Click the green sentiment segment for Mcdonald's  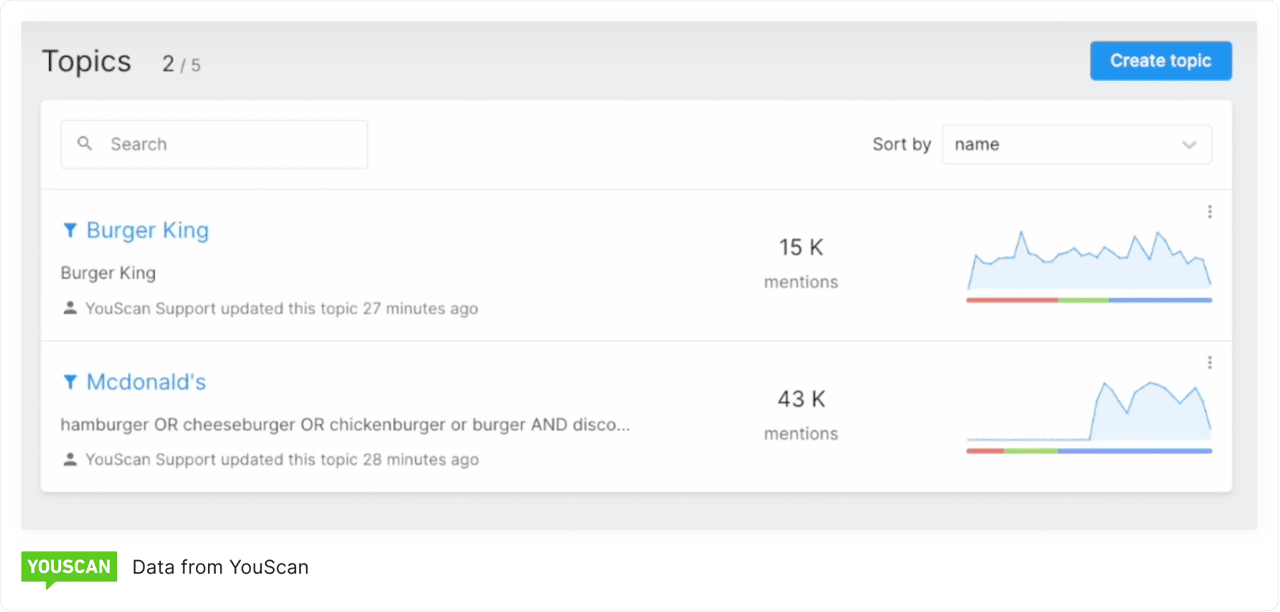point(1030,451)
